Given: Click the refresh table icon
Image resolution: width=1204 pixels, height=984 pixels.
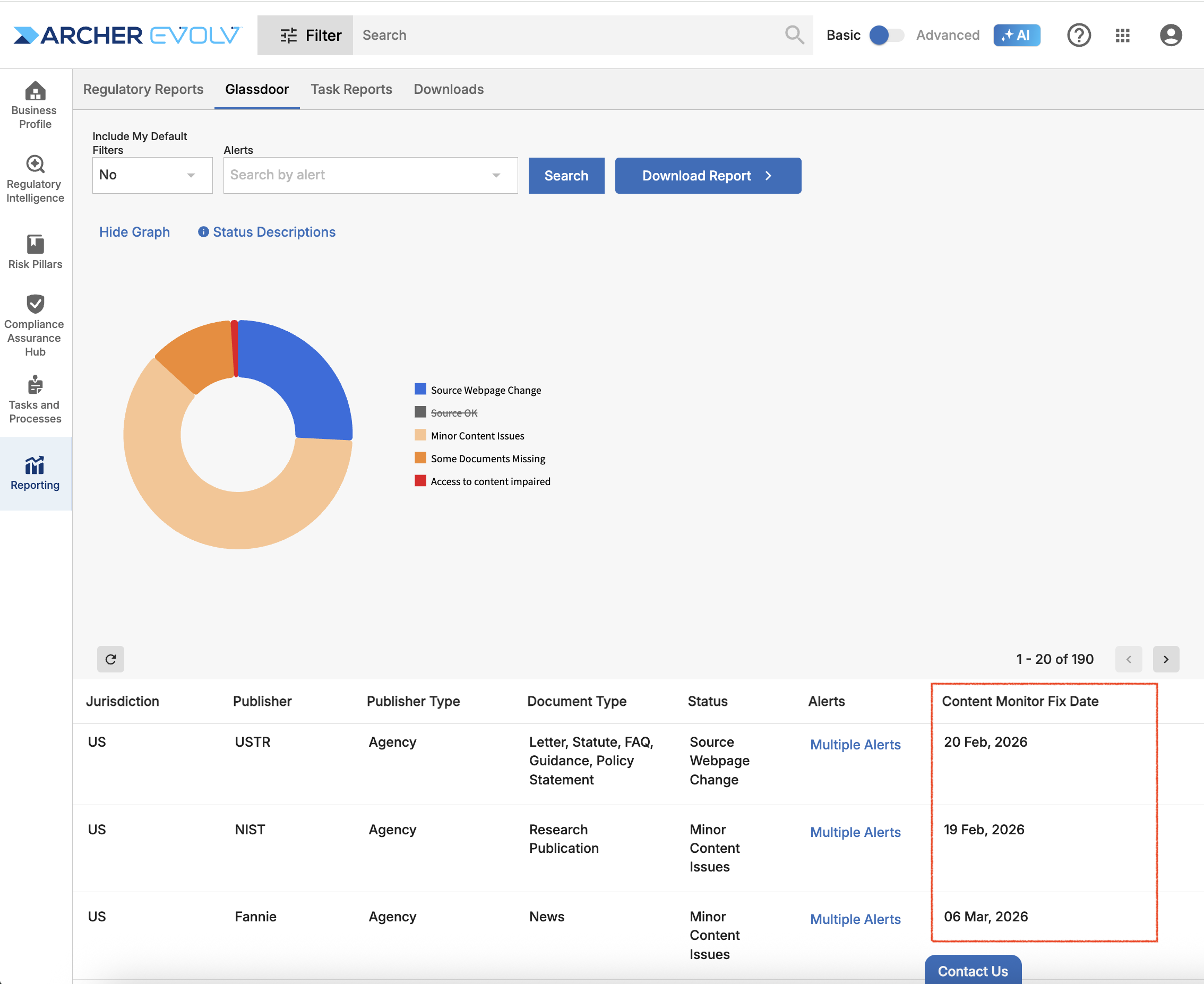Looking at the screenshot, I should (110, 659).
